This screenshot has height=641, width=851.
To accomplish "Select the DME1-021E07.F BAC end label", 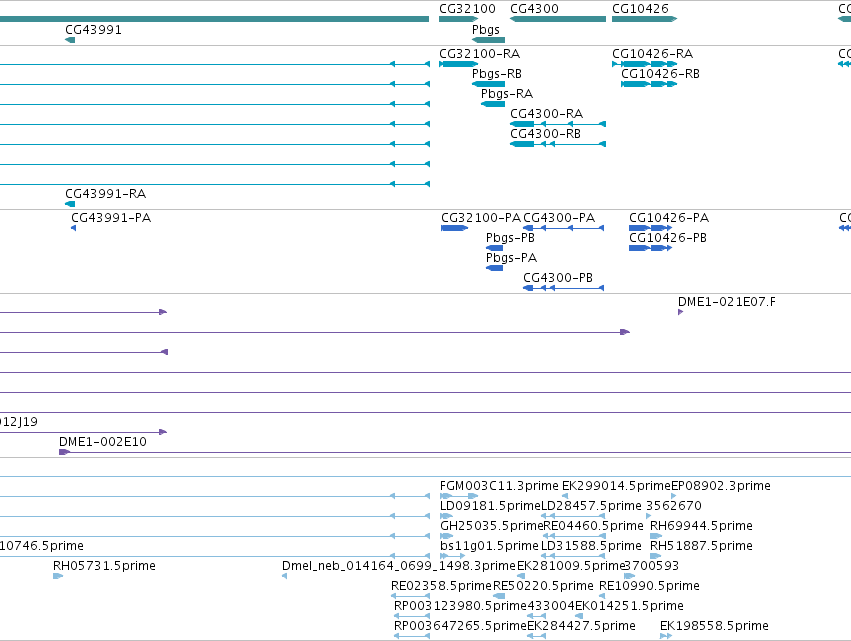I will coord(727,302).
